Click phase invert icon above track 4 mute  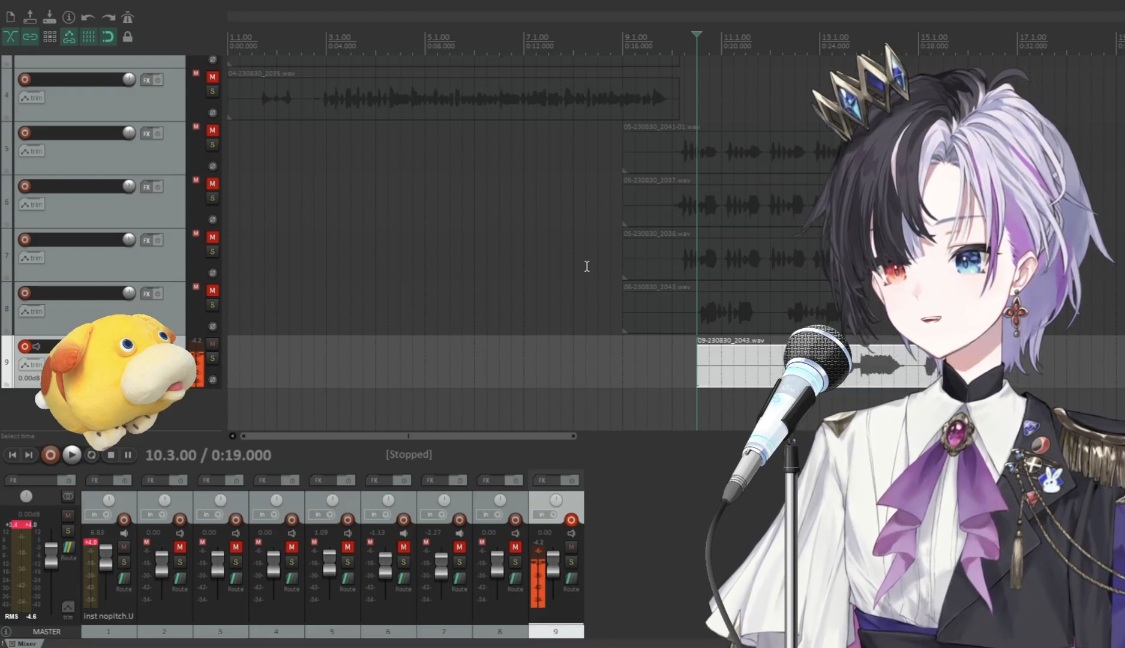click(212, 60)
